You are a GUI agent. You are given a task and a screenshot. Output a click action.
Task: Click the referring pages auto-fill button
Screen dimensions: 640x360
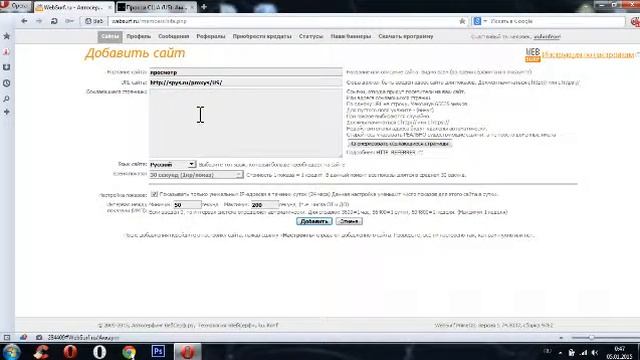click(400, 144)
